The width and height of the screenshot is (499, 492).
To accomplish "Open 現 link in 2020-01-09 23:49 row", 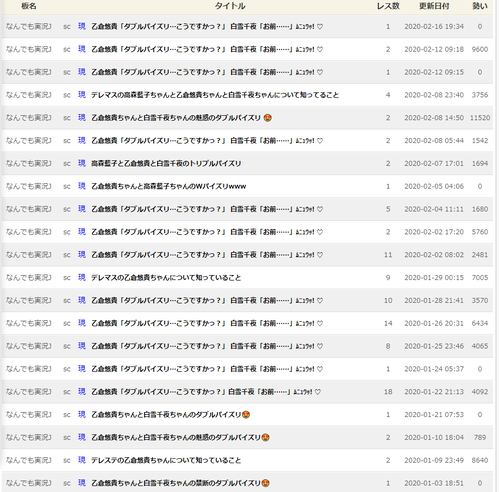I will pyautogui.click(x=82, y=460).
